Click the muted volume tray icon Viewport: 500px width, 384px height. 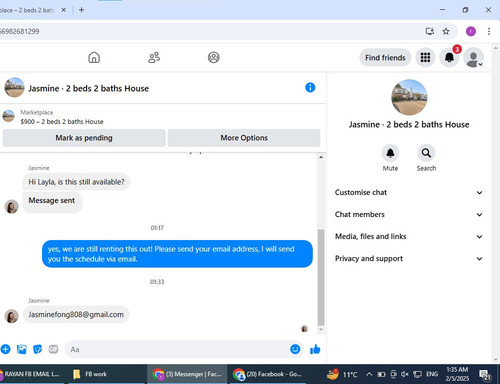coord(405,374)
